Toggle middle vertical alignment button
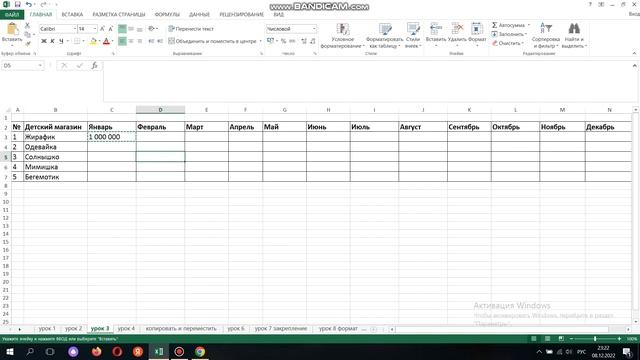The image size is (640, 360). click(131, 29)
